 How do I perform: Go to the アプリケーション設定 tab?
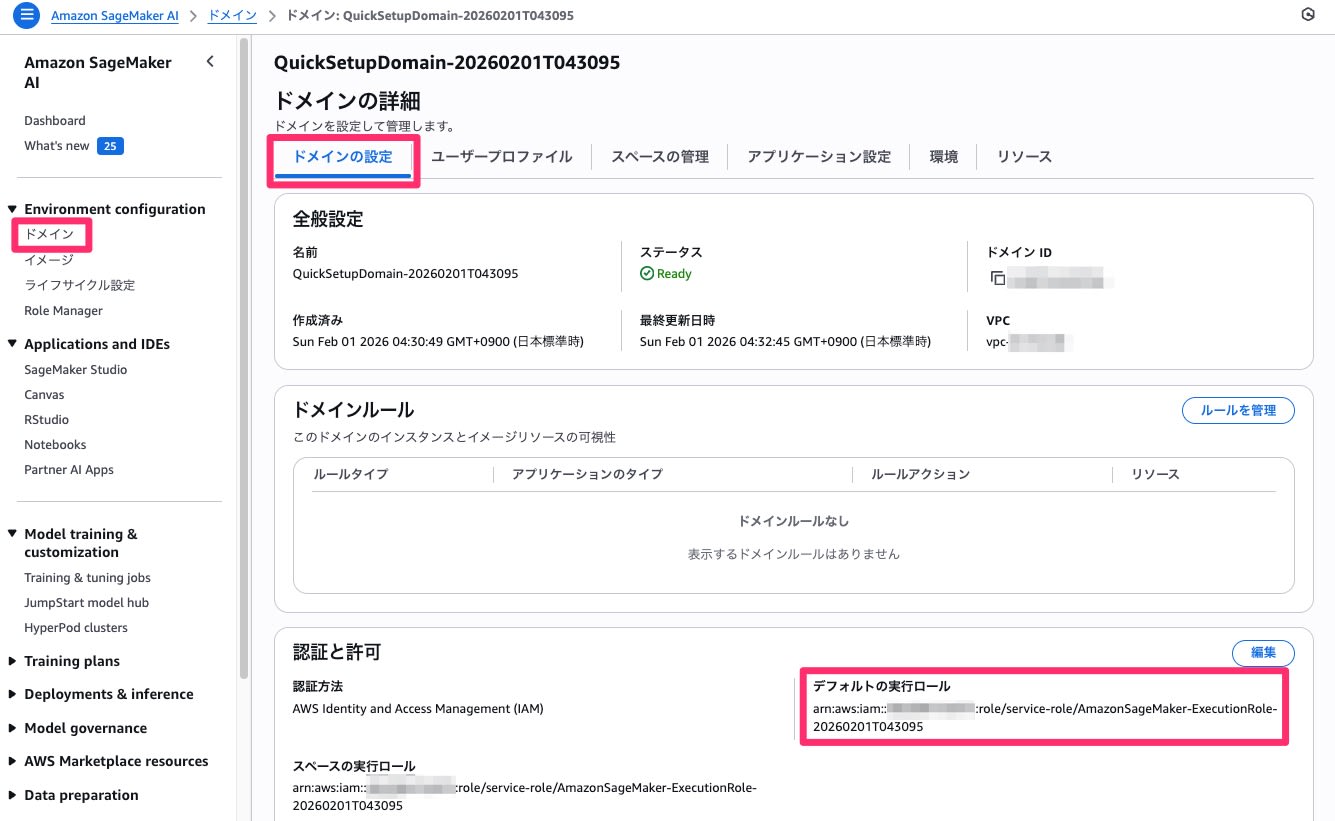click(819, 157)
